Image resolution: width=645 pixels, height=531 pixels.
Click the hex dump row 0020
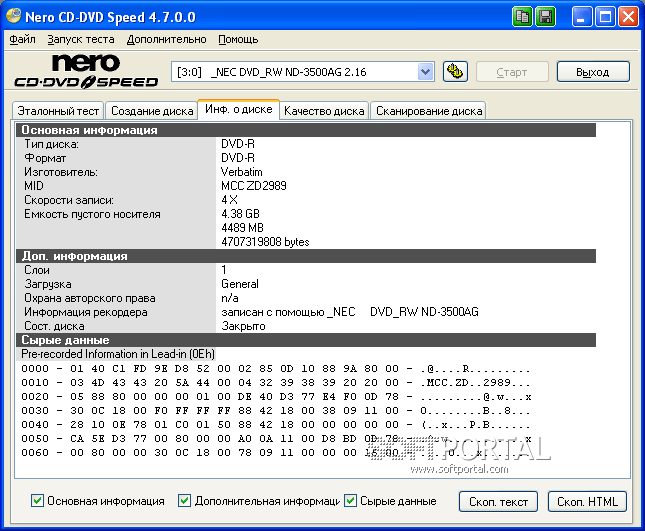[276, 397]
